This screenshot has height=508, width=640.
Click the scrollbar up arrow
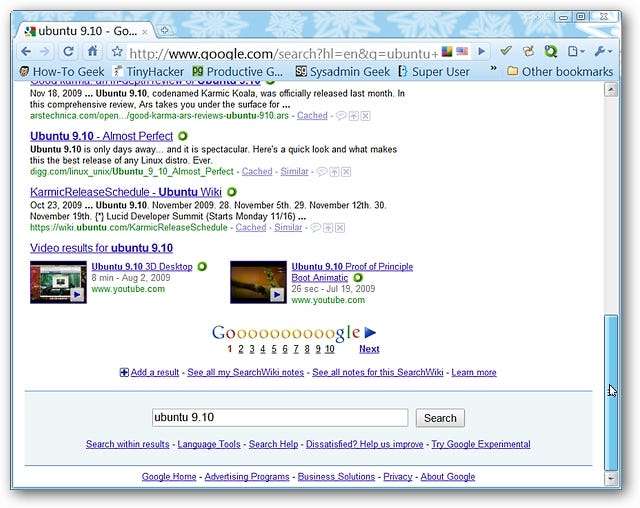[x=611, y=89]
